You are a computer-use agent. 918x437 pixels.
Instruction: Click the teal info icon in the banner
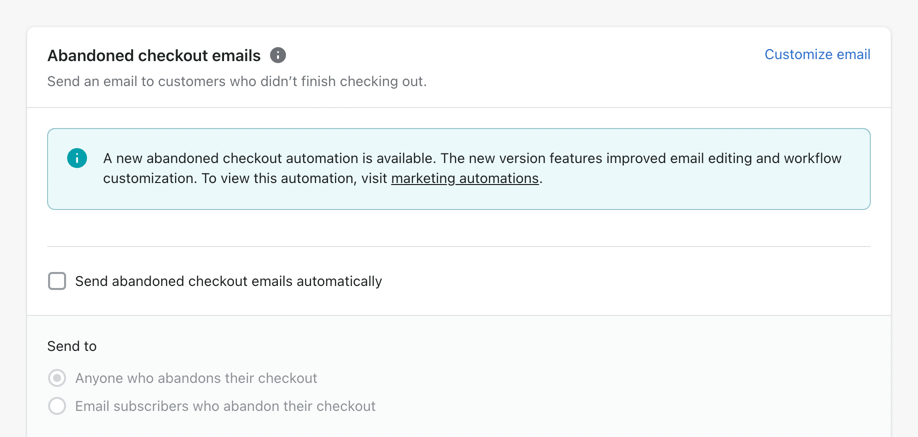77,158
